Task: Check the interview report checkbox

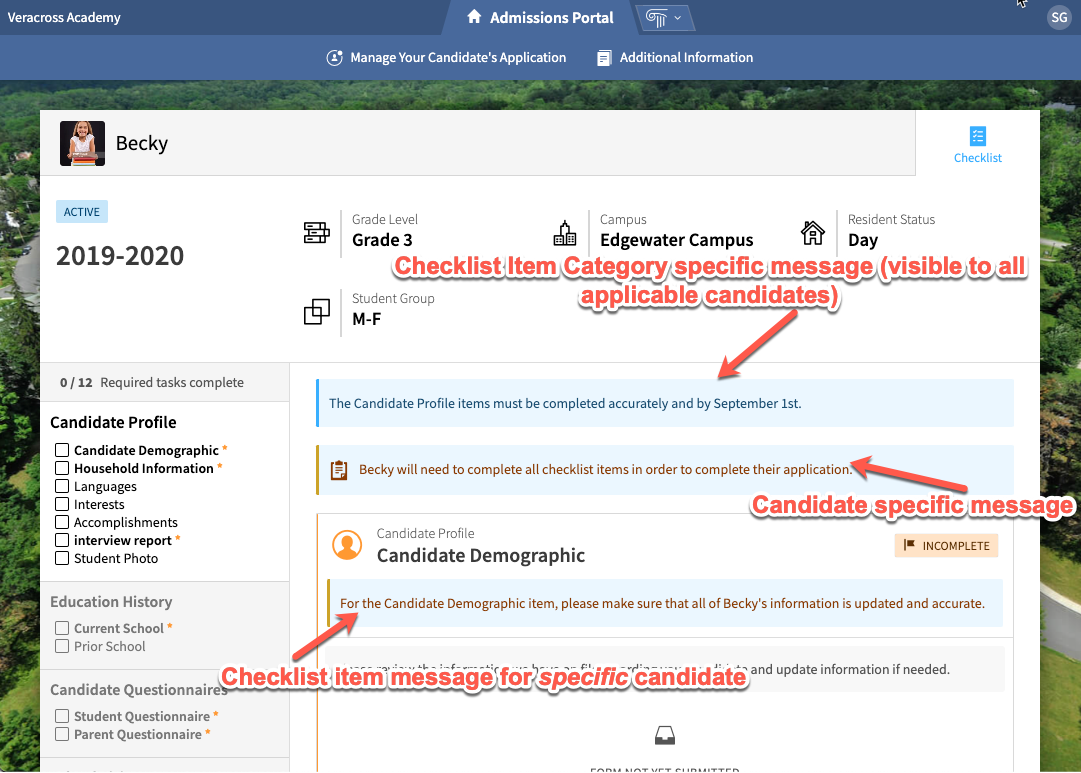Action: pyautogui.click(x=61, y=540)
